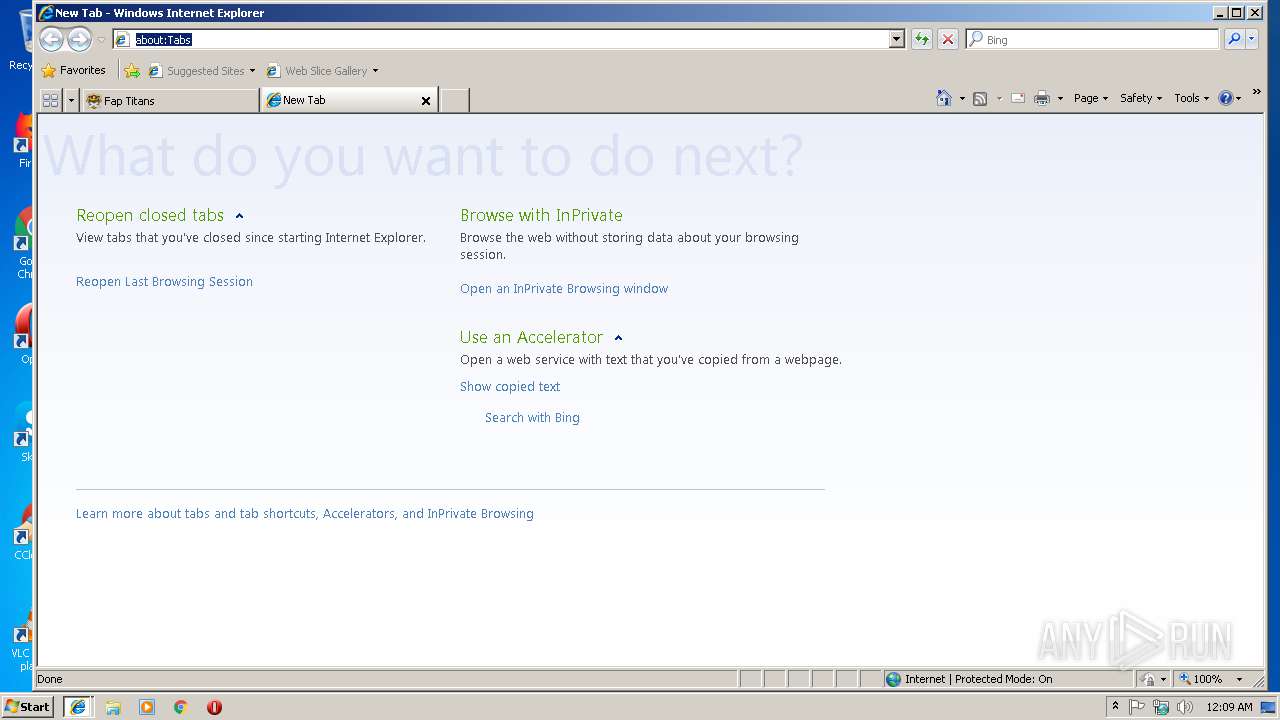Click the Bing search box
1280x720 pixels.
click(x=1092, y=39)
